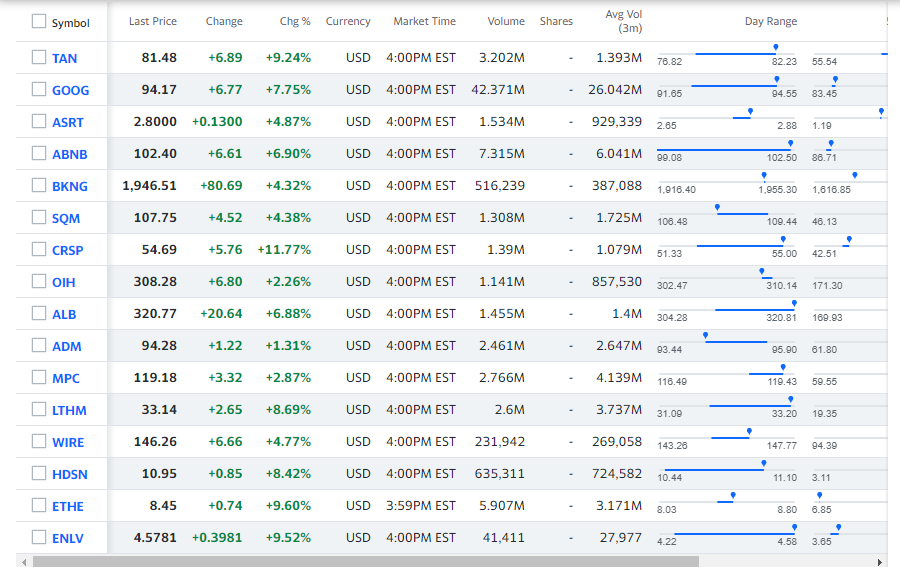Open the ENLV ticker link

click(68, 539)
